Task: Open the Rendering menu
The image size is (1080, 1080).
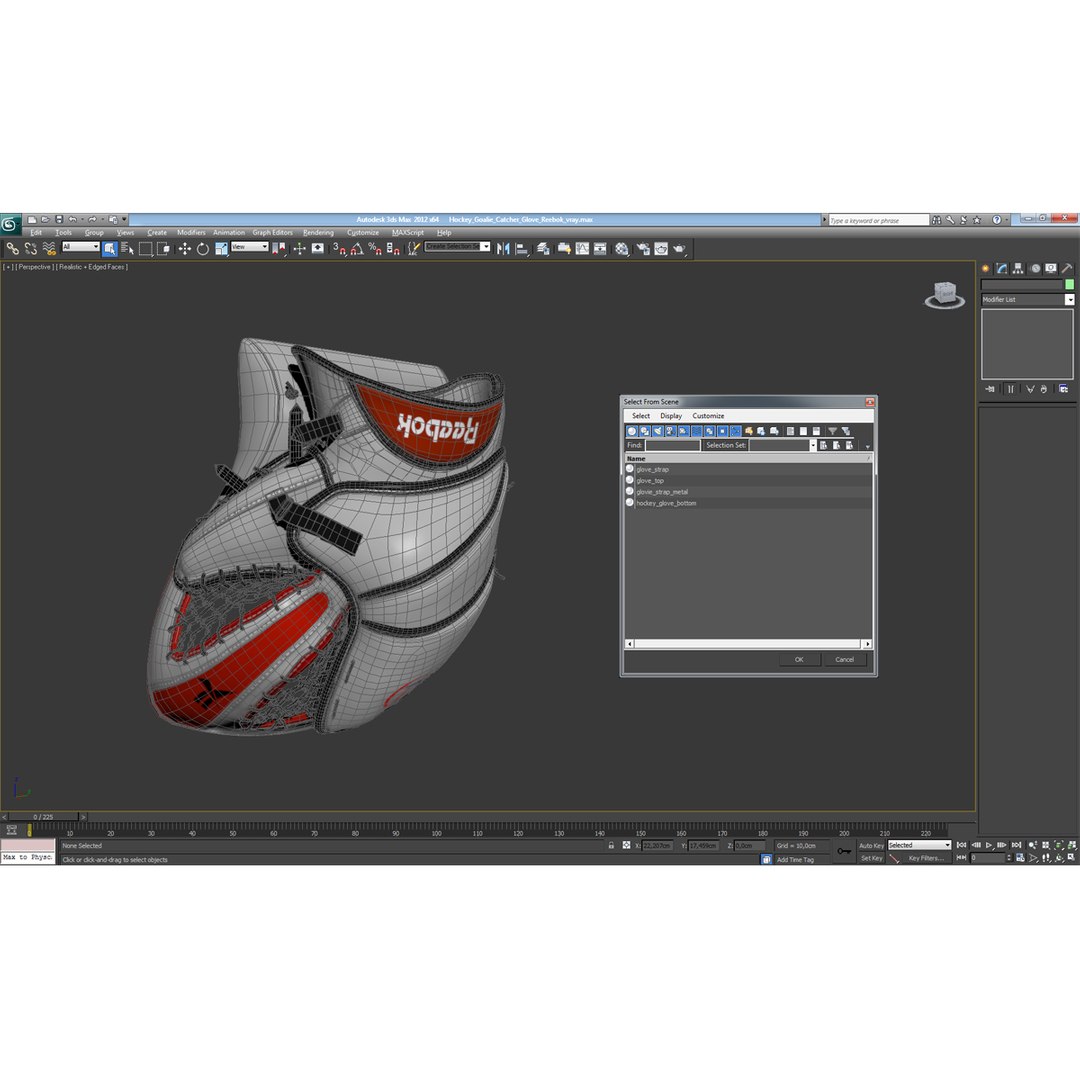Action: click(x=318, y=233)
